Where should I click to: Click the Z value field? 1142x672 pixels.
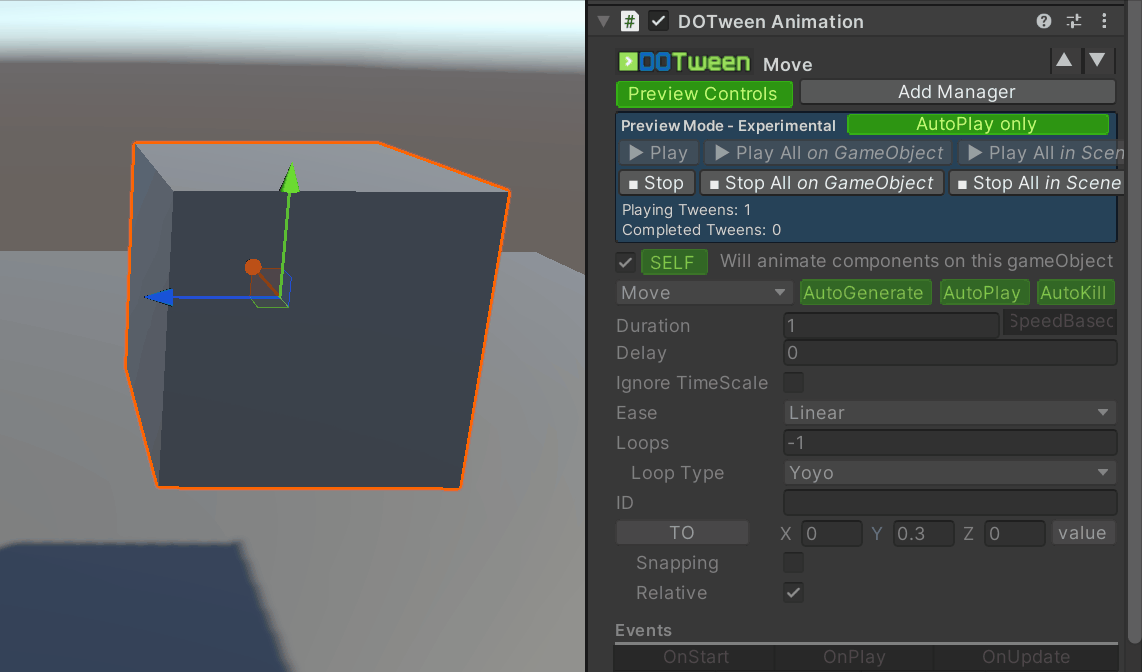pyautogui.click(x=1015, y=534)
